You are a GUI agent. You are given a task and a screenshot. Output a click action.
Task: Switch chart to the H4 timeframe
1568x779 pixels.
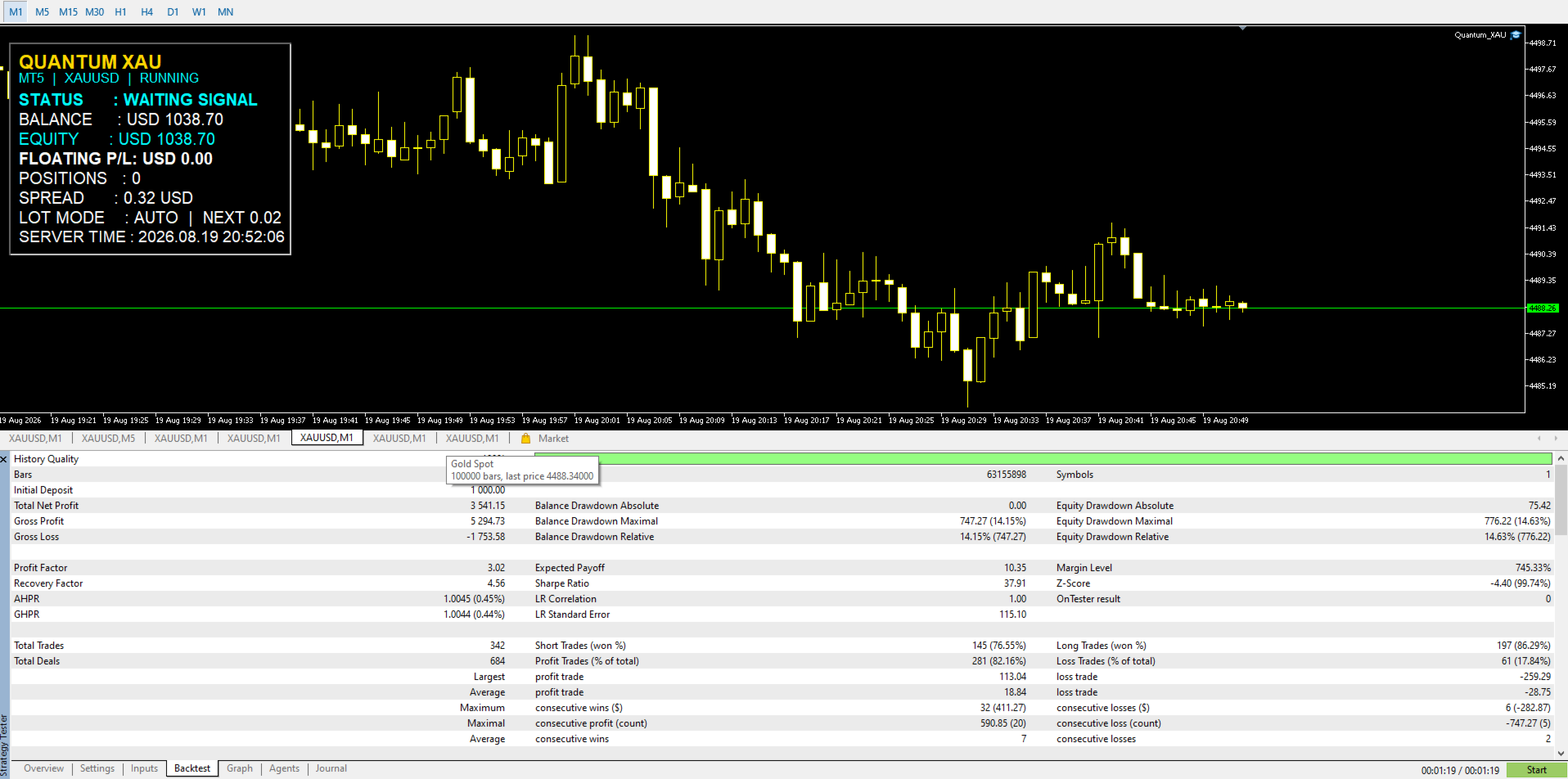click(x=146, y=11)
